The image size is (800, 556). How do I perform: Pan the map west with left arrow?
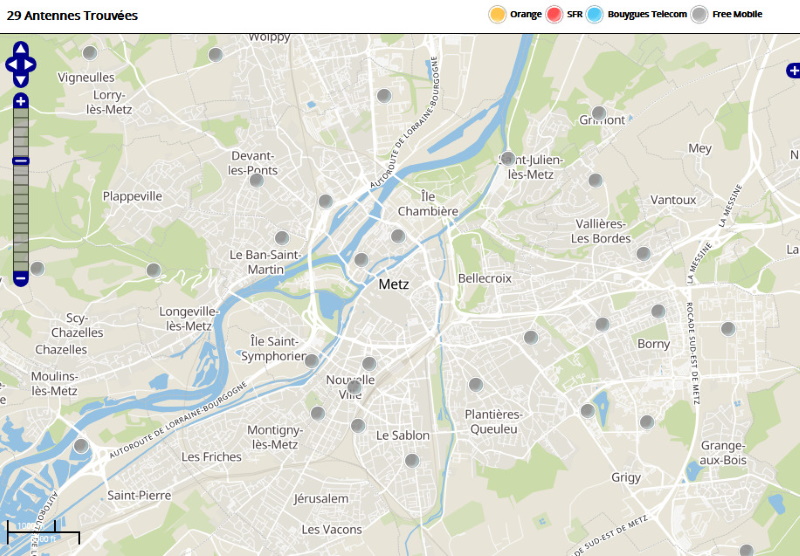pos(10,65)
